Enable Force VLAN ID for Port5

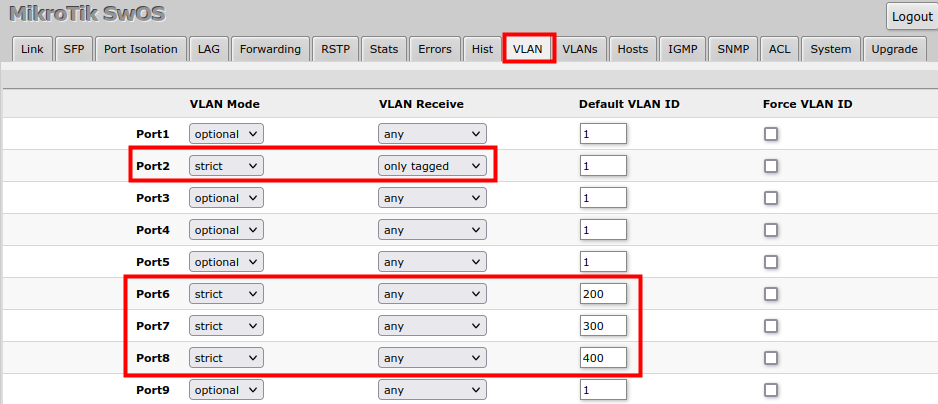tap(770, 262)
